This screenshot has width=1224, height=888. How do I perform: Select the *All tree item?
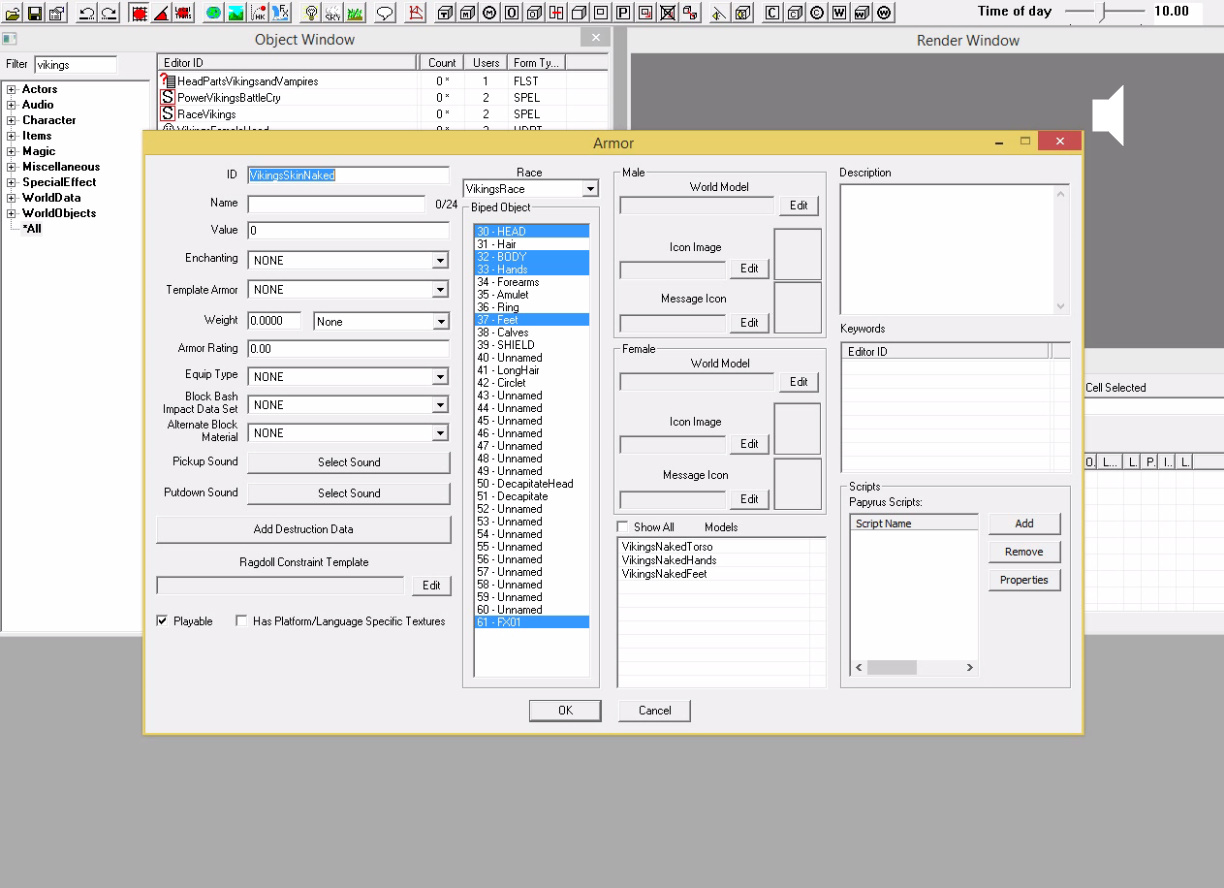(x=32, y=229)
